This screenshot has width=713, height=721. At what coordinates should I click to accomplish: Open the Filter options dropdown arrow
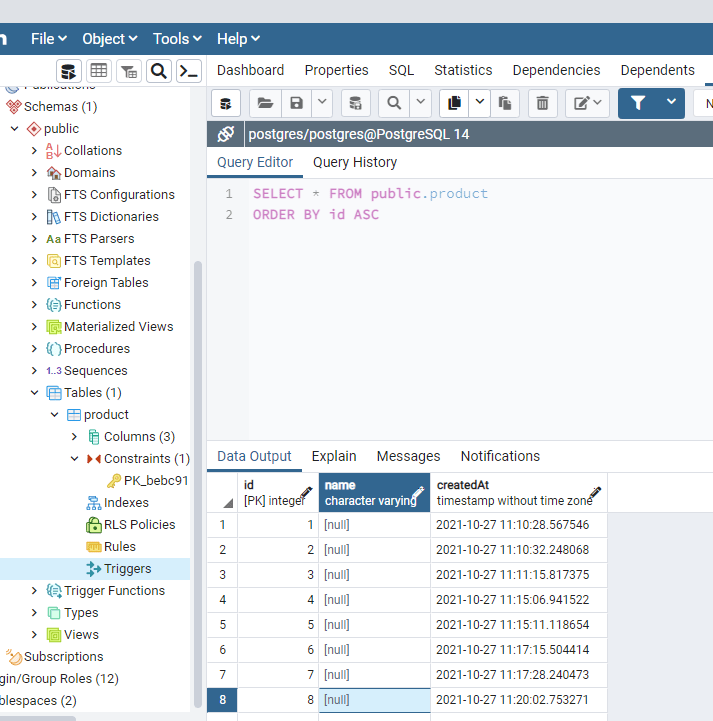click(671, 103)
